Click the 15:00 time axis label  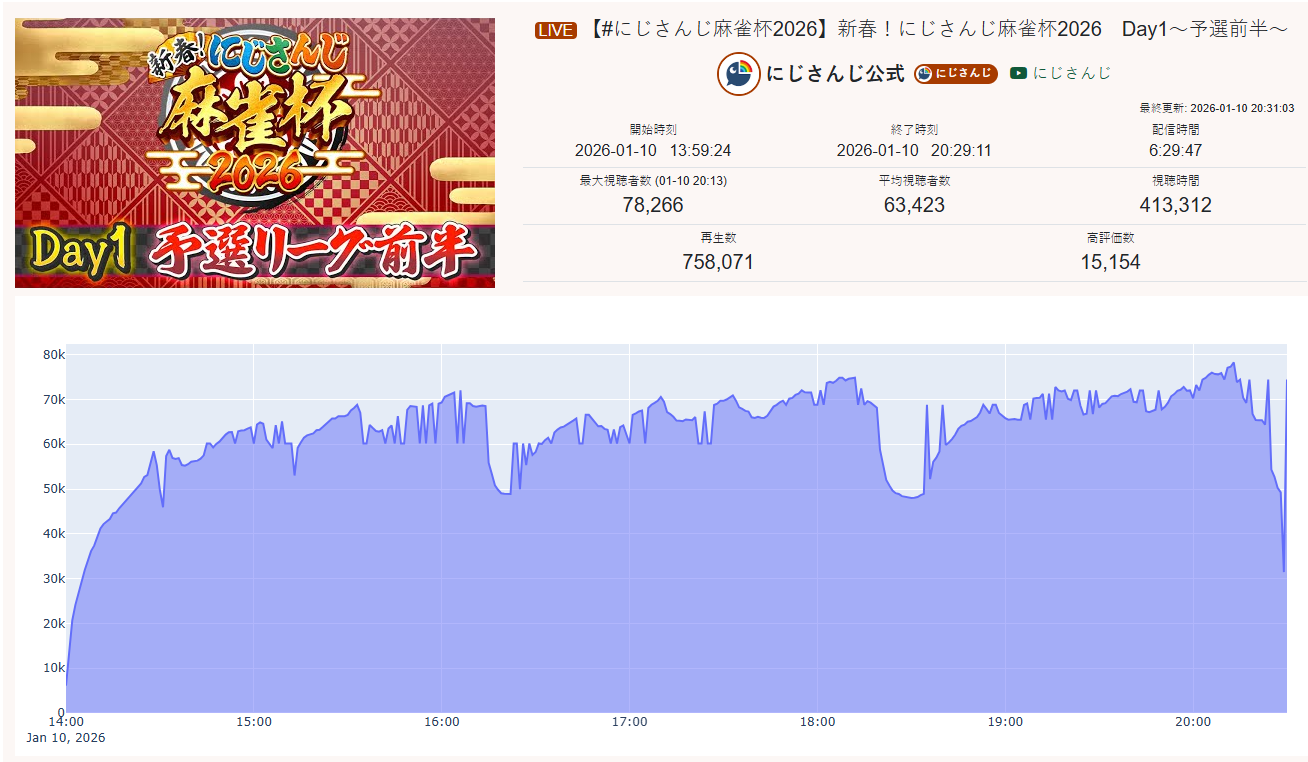[x=254, y=722]
